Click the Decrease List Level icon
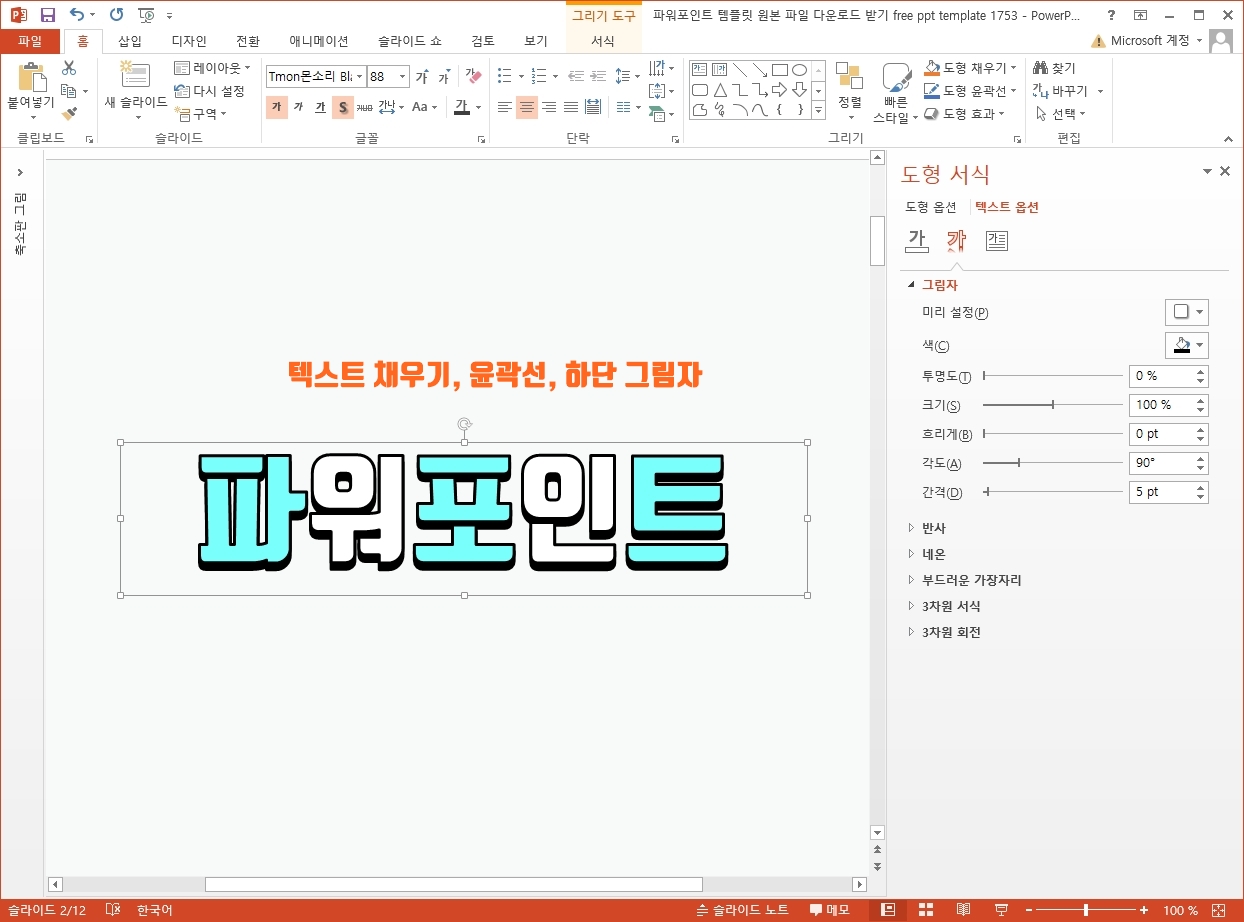 coord(575,76)
